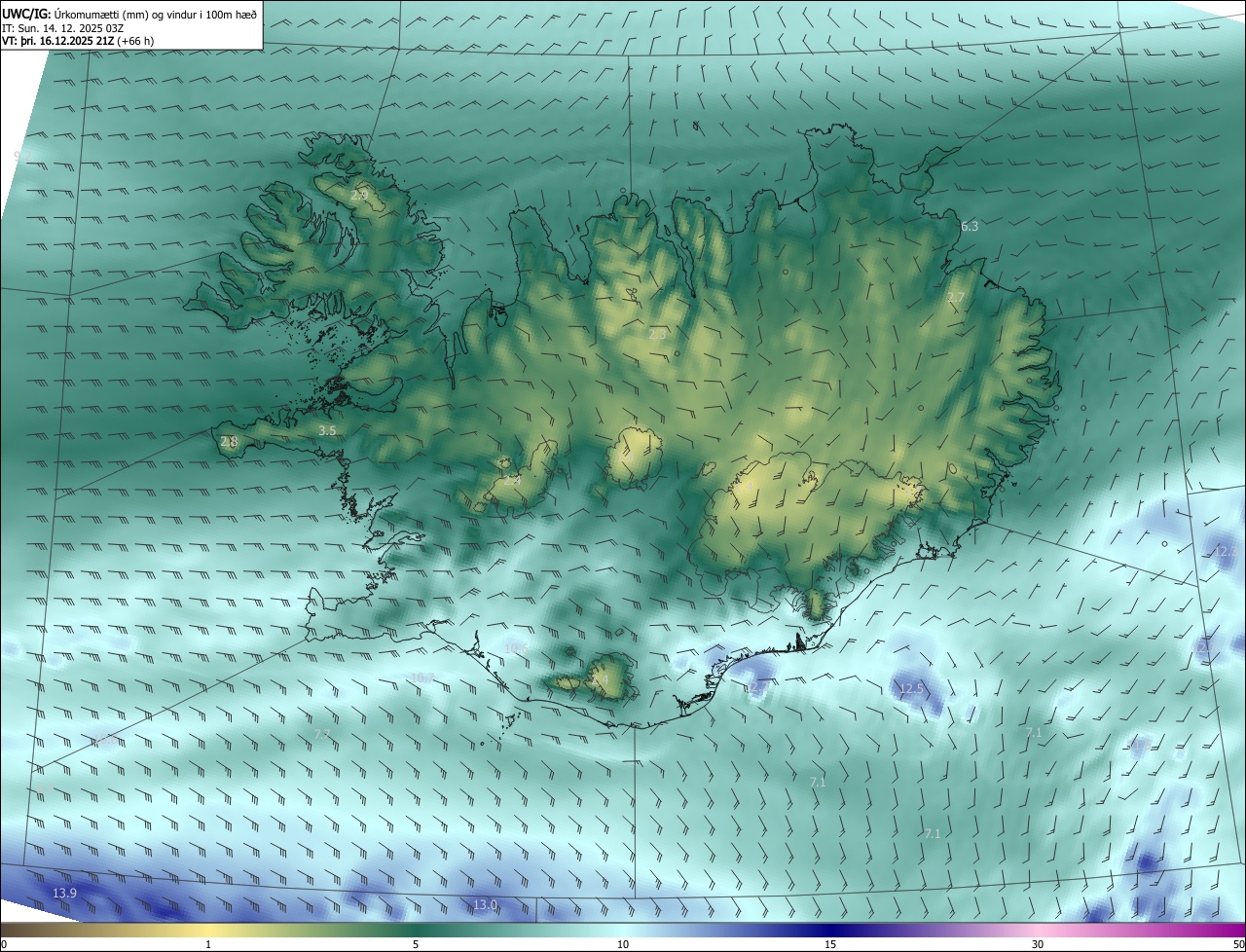Viewport: 1246px width, 952px height.
Task: Click the 13.9 value in the bottom-left corner
Action: pos(64,894)
